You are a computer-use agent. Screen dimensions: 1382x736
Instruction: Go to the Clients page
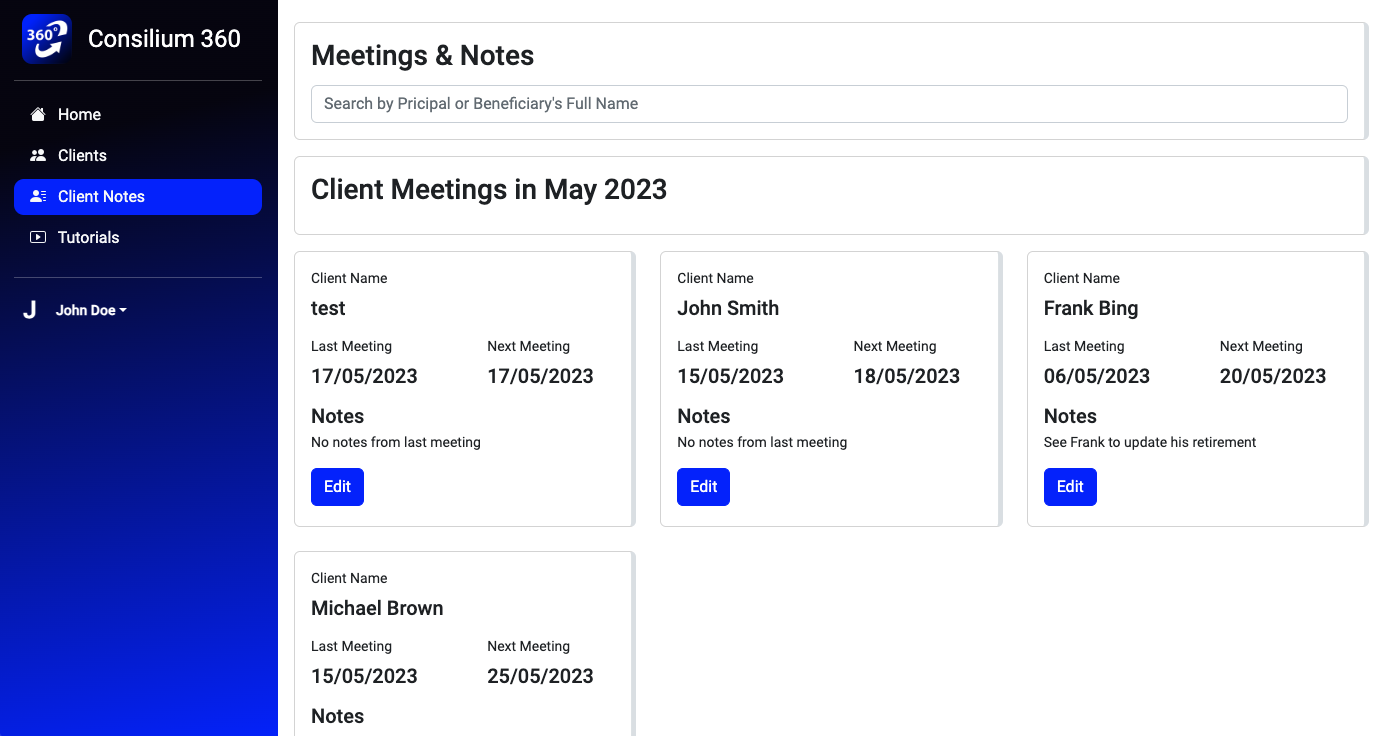(82, 156)
